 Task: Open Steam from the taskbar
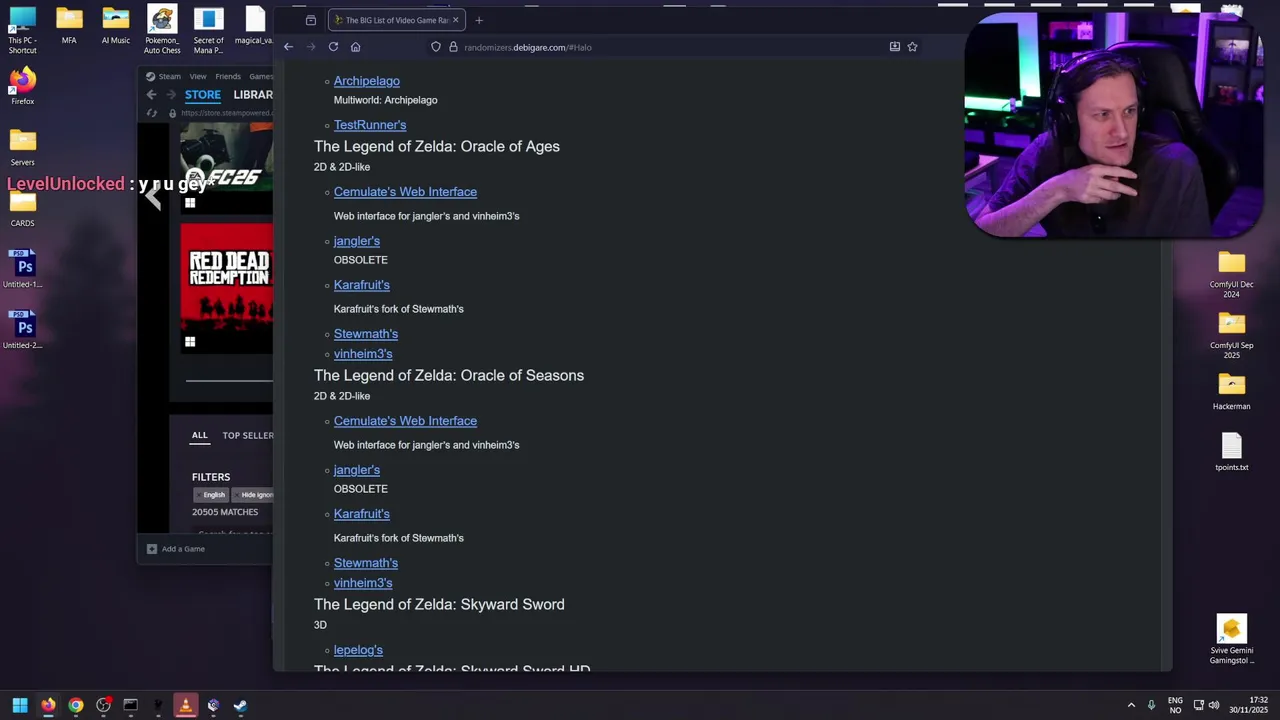[x=240, y=705]
